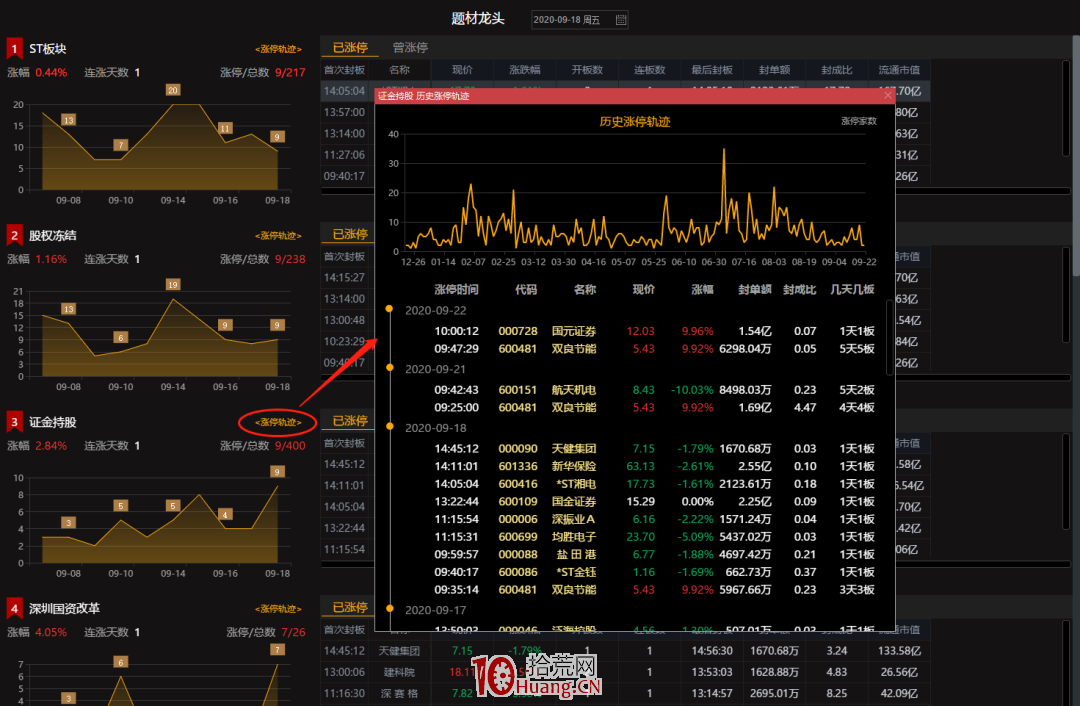Click the 2020-09-21 timeline marker dot
Viewport: 1080px width, 706px height.
pos(390,367)
